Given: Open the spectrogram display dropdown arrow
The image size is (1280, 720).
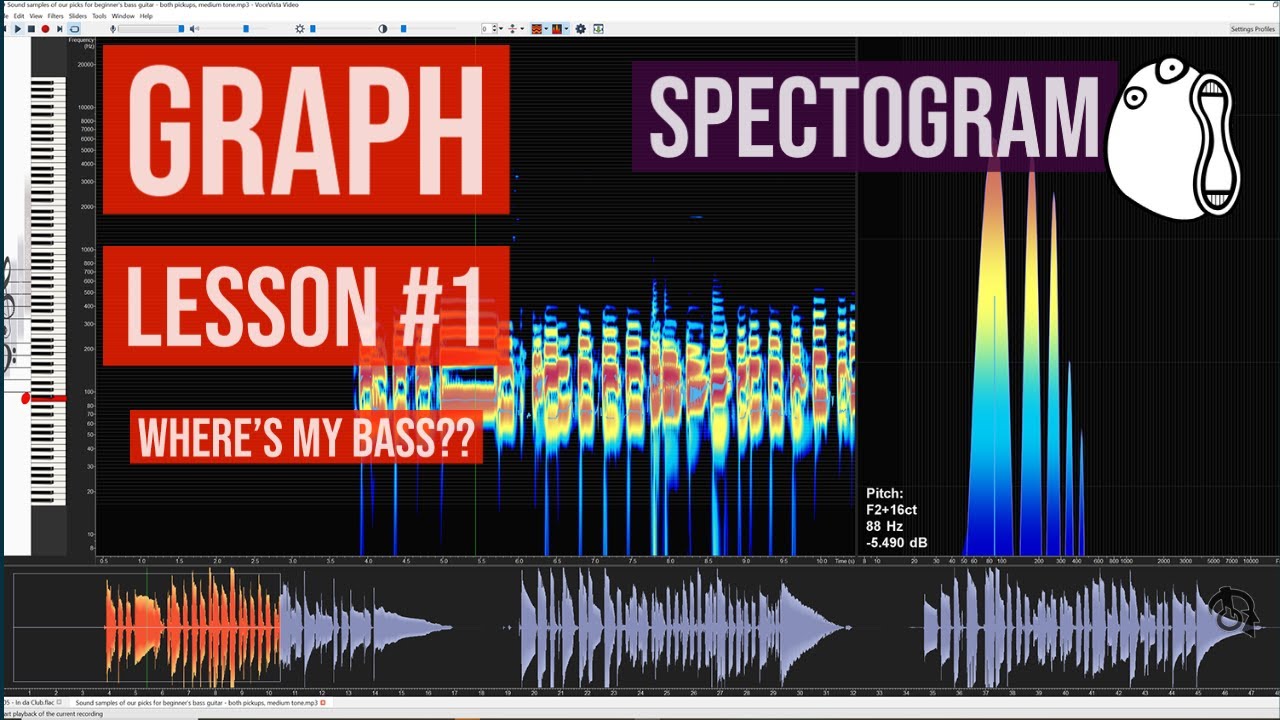Looking at the screenshot, I should [x=546, y=29].
